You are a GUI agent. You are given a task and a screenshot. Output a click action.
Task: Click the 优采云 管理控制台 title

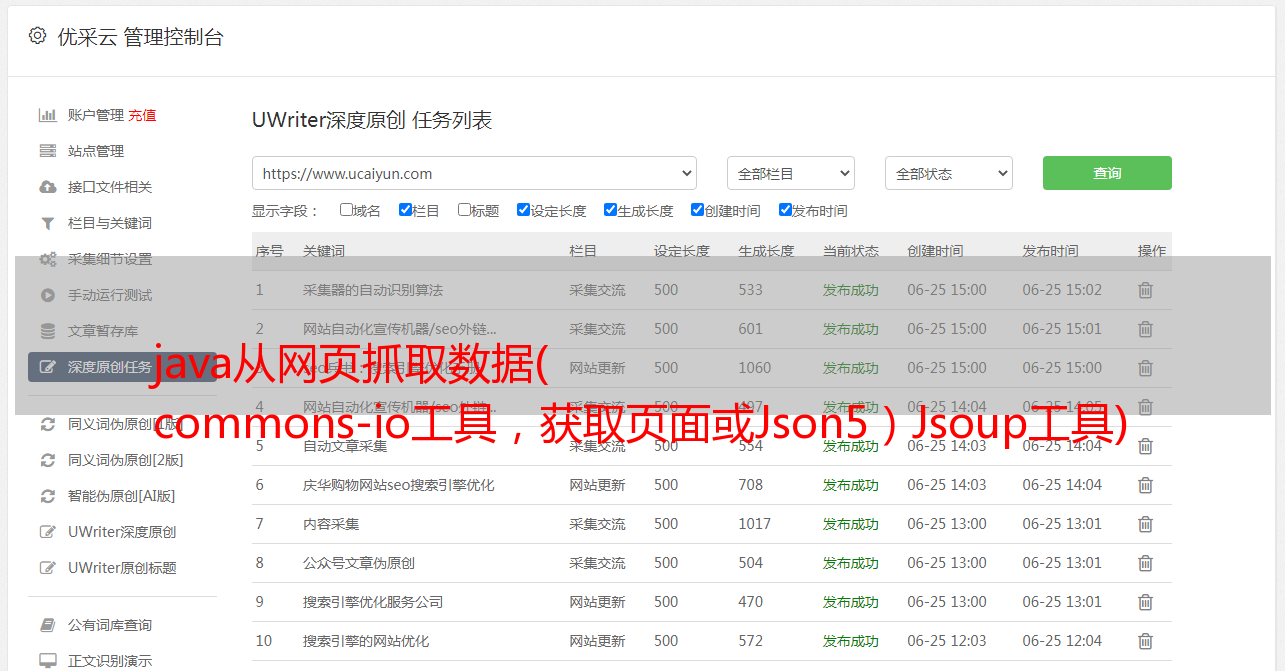pos(140,37)
